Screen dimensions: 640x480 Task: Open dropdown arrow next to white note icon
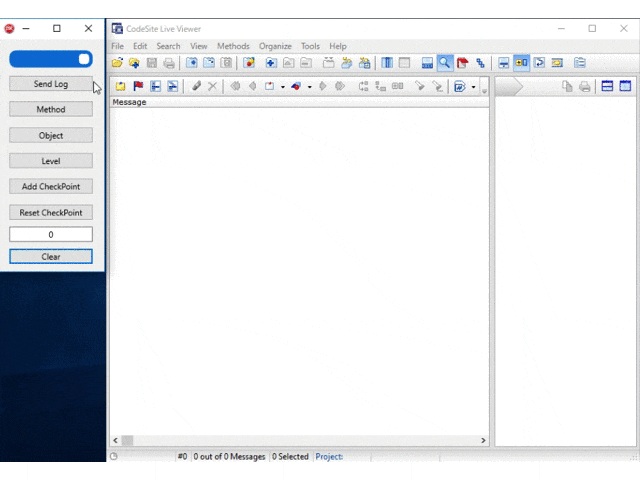pos(283,87)
